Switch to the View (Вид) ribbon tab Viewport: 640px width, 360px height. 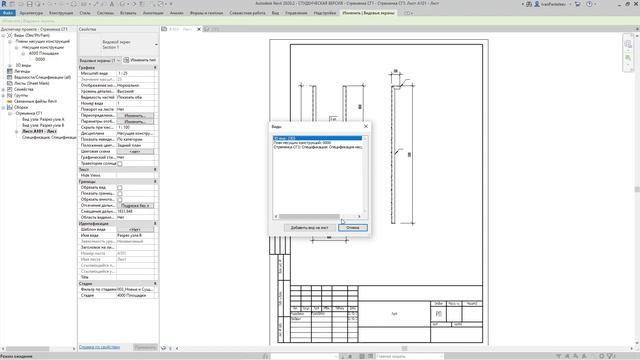coord(276,13)
